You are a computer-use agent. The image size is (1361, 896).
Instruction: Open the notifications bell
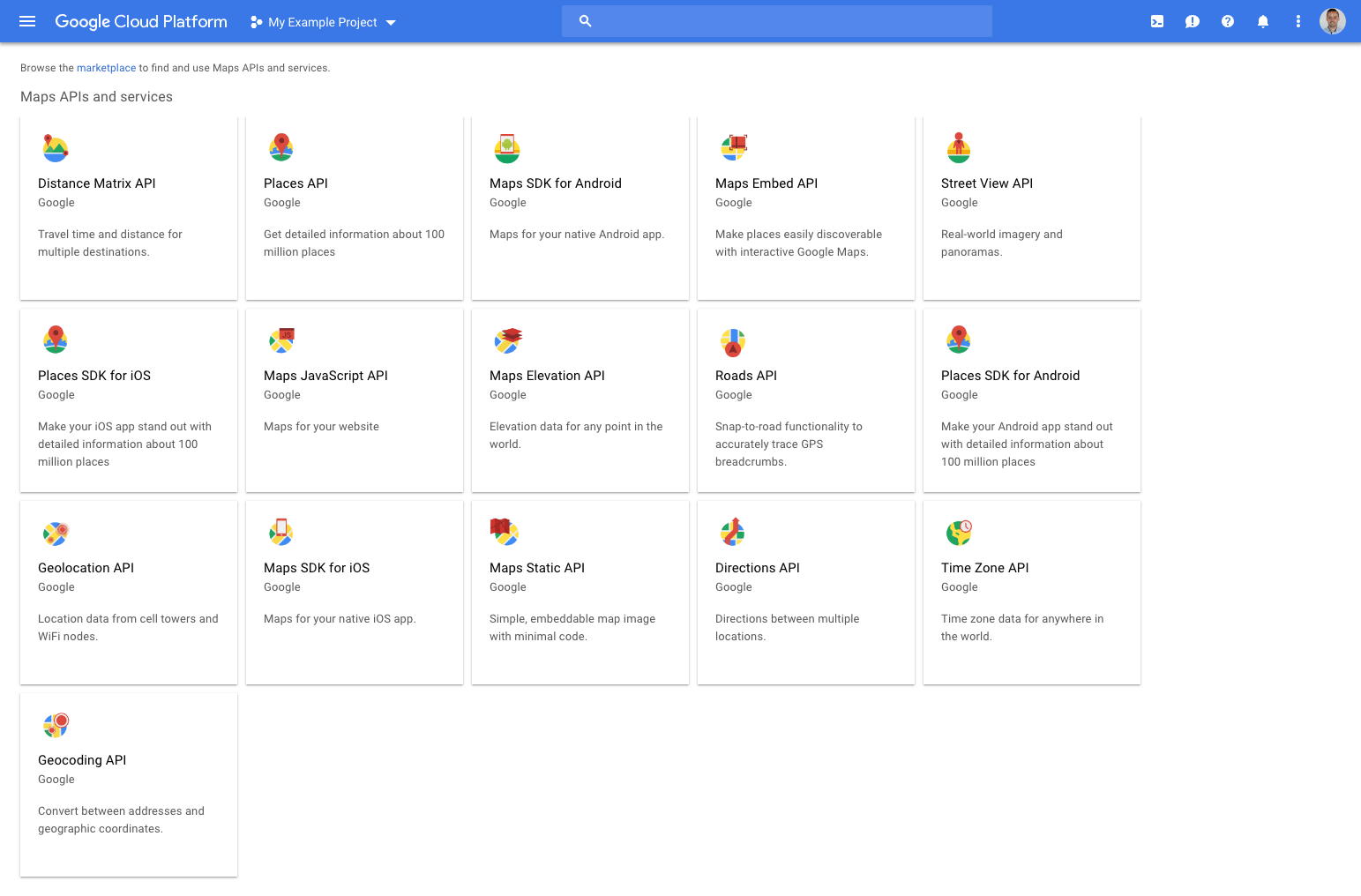click(x=1263, y=21)
